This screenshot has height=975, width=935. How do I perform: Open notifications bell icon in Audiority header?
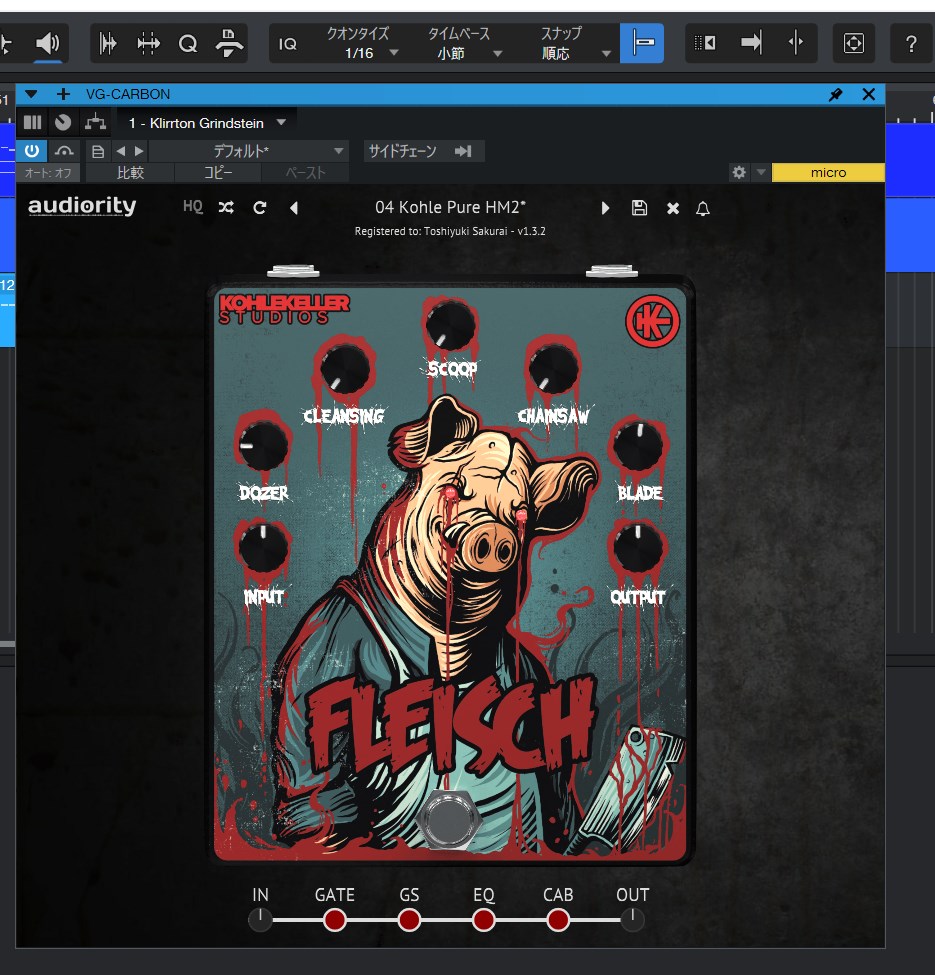pos(703,208)
